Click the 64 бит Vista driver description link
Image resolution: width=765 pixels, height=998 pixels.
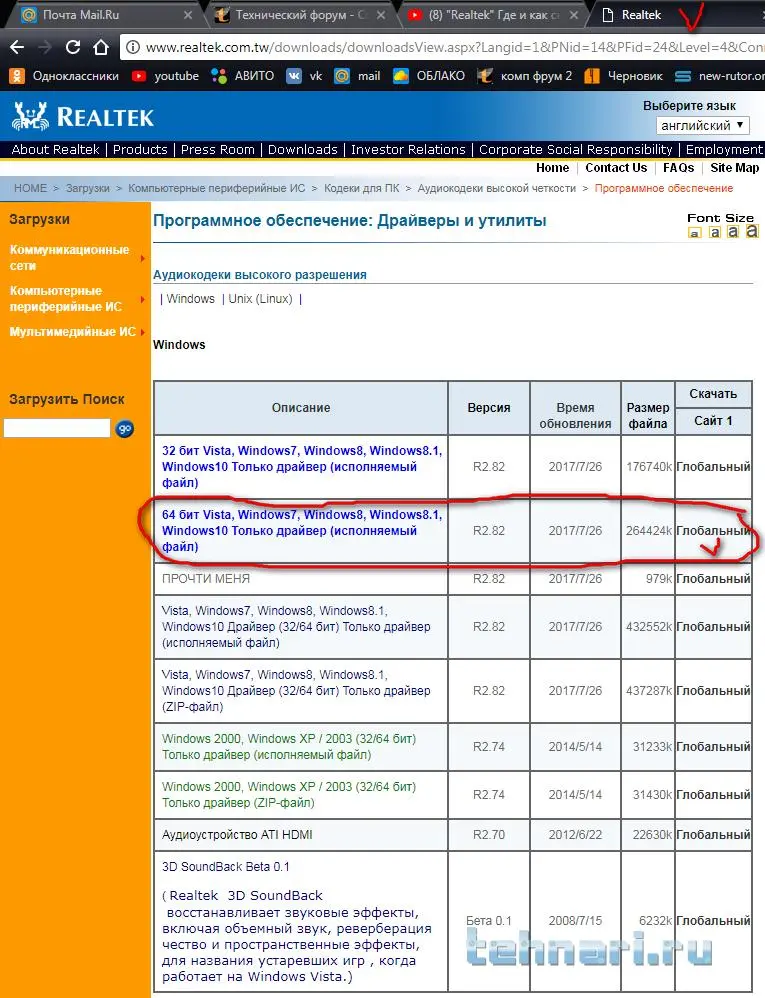302,531
